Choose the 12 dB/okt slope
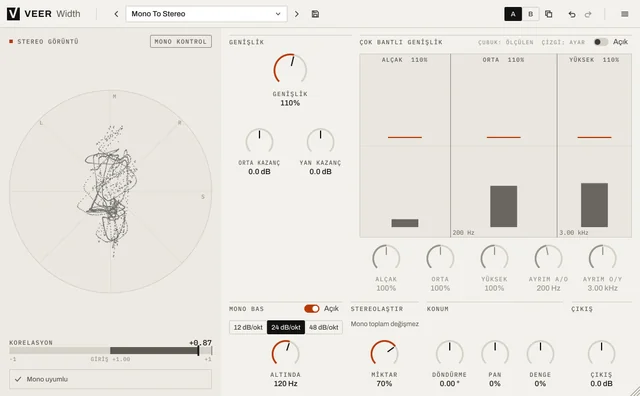Viewport: 640px width, 396px height. (x=248, y=327)
